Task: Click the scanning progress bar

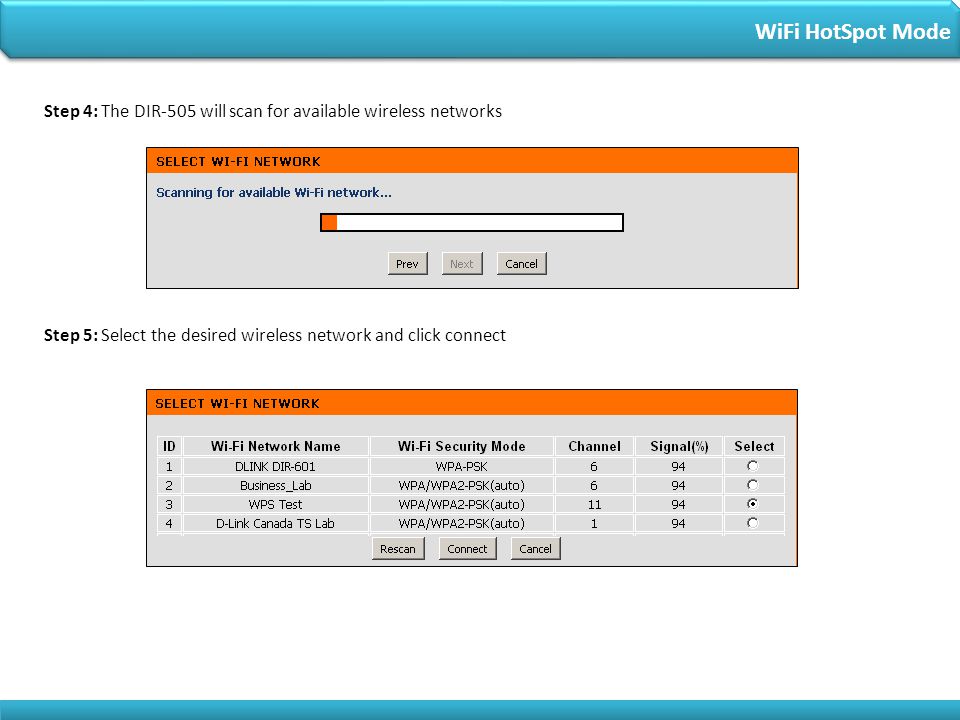Action: [472, 222]
